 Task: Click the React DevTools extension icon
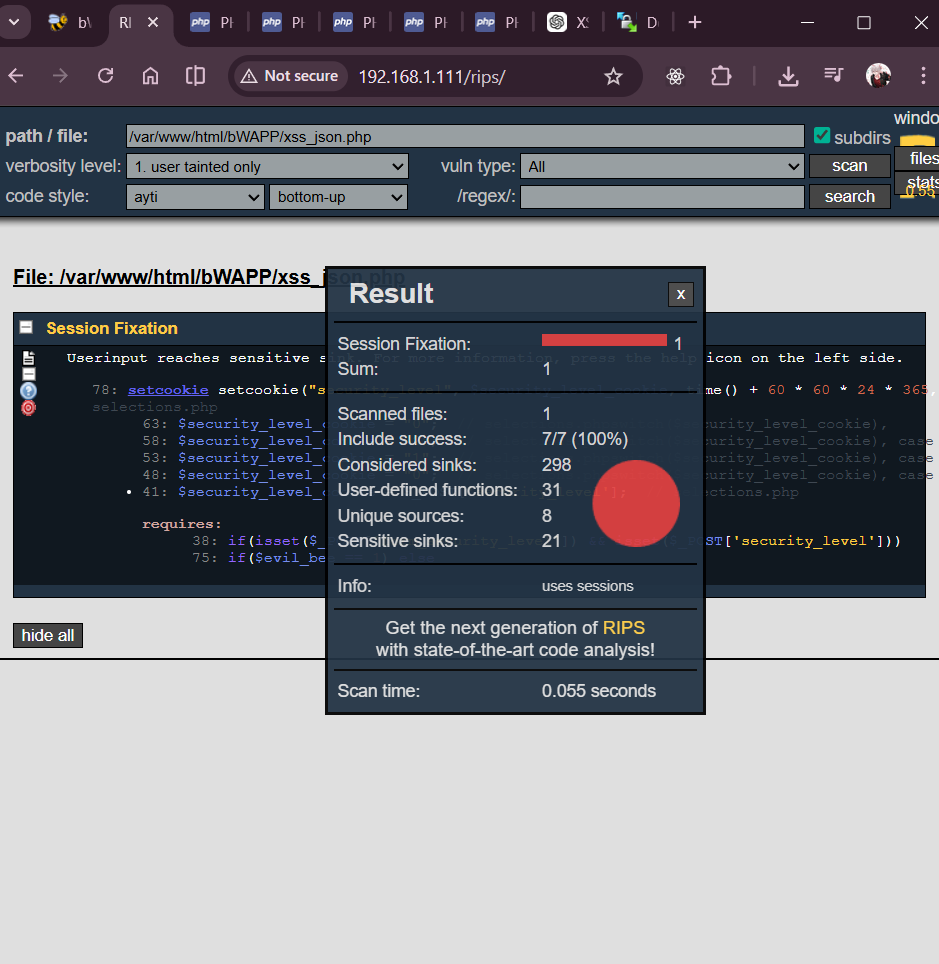tap(675, 77)
